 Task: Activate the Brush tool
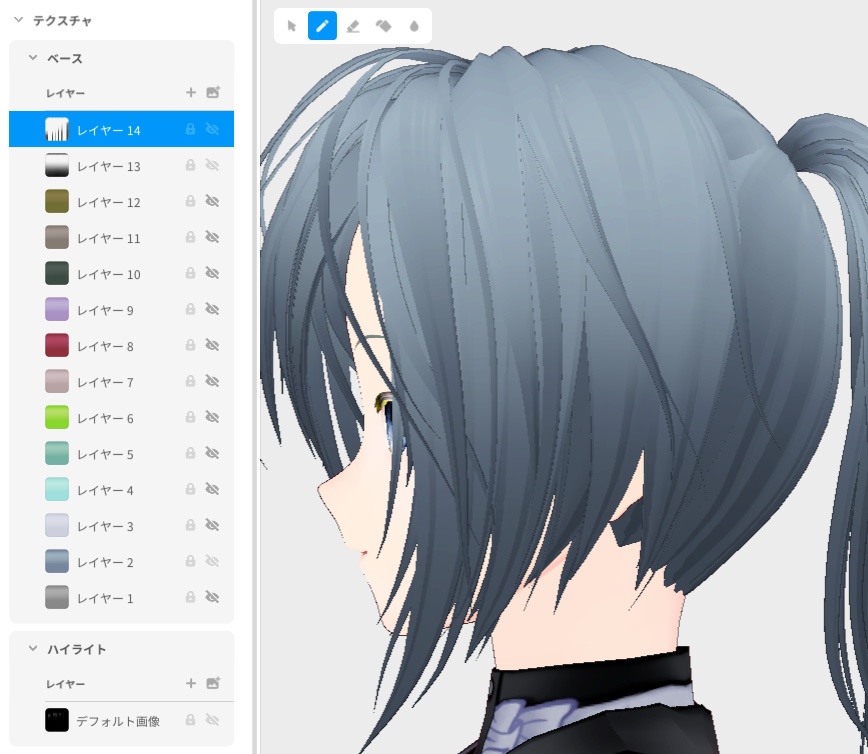pos(322,26)
